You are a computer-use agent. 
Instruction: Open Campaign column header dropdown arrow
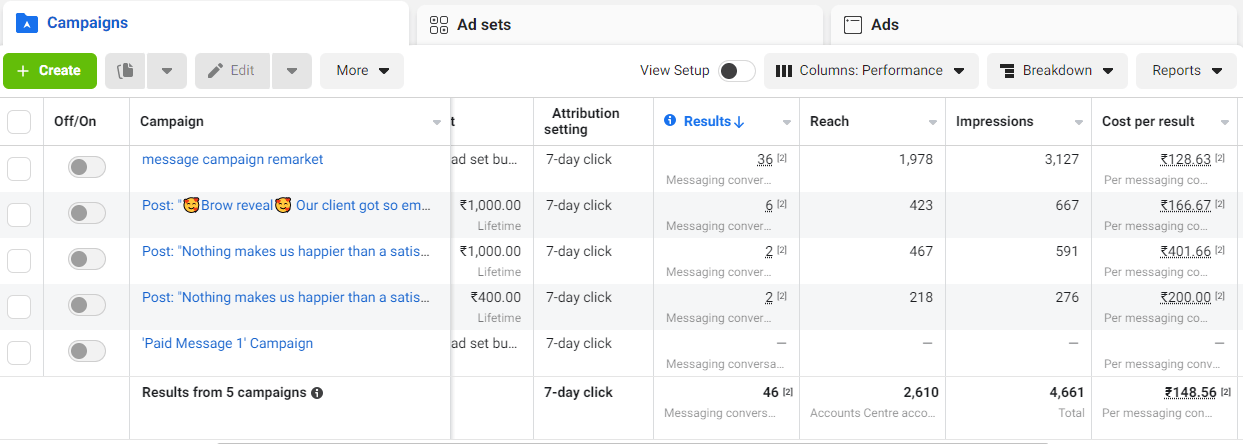(x=437, y=123)
